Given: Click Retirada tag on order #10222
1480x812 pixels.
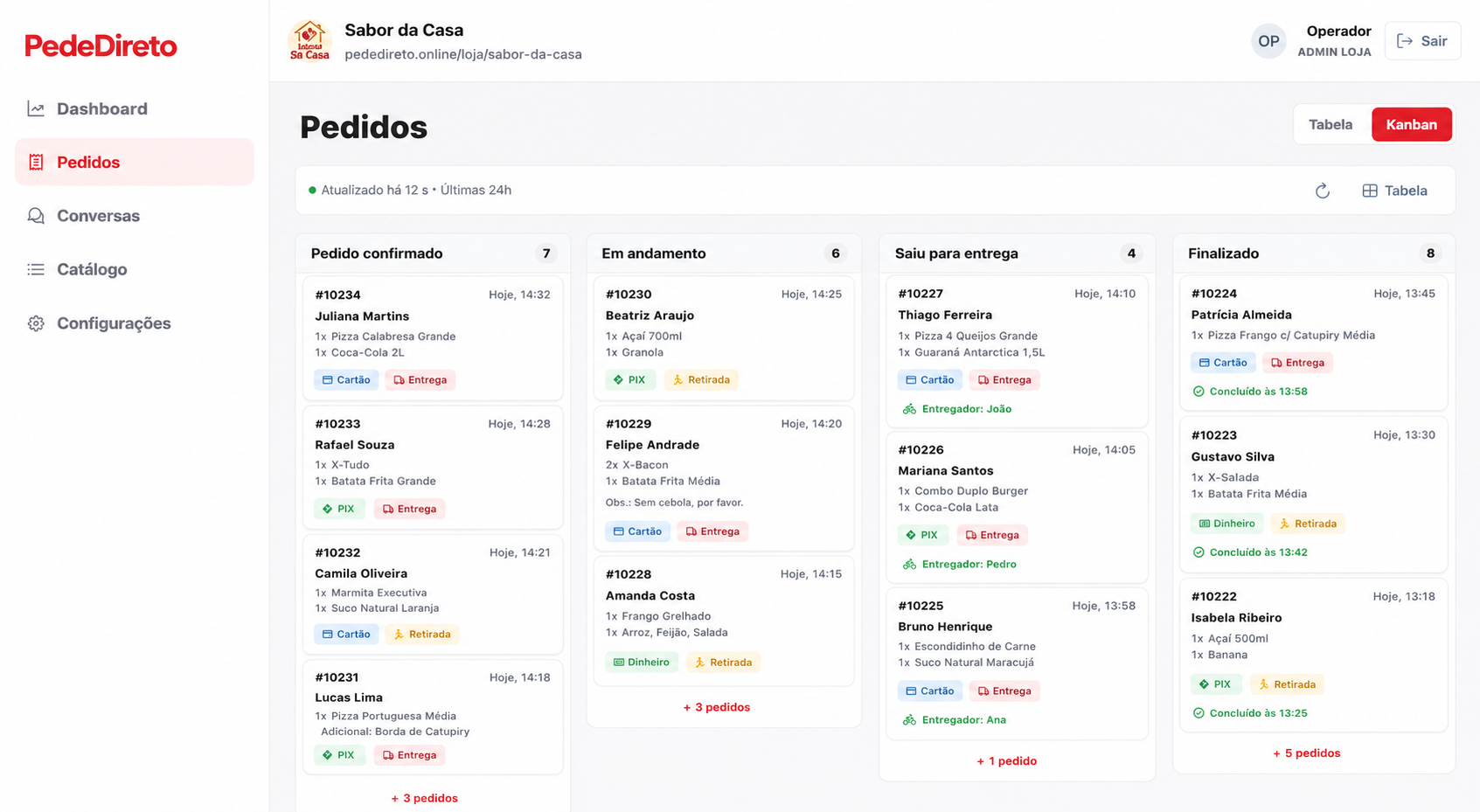Looking at the screenshot, I should click(x=1287, y=684).
